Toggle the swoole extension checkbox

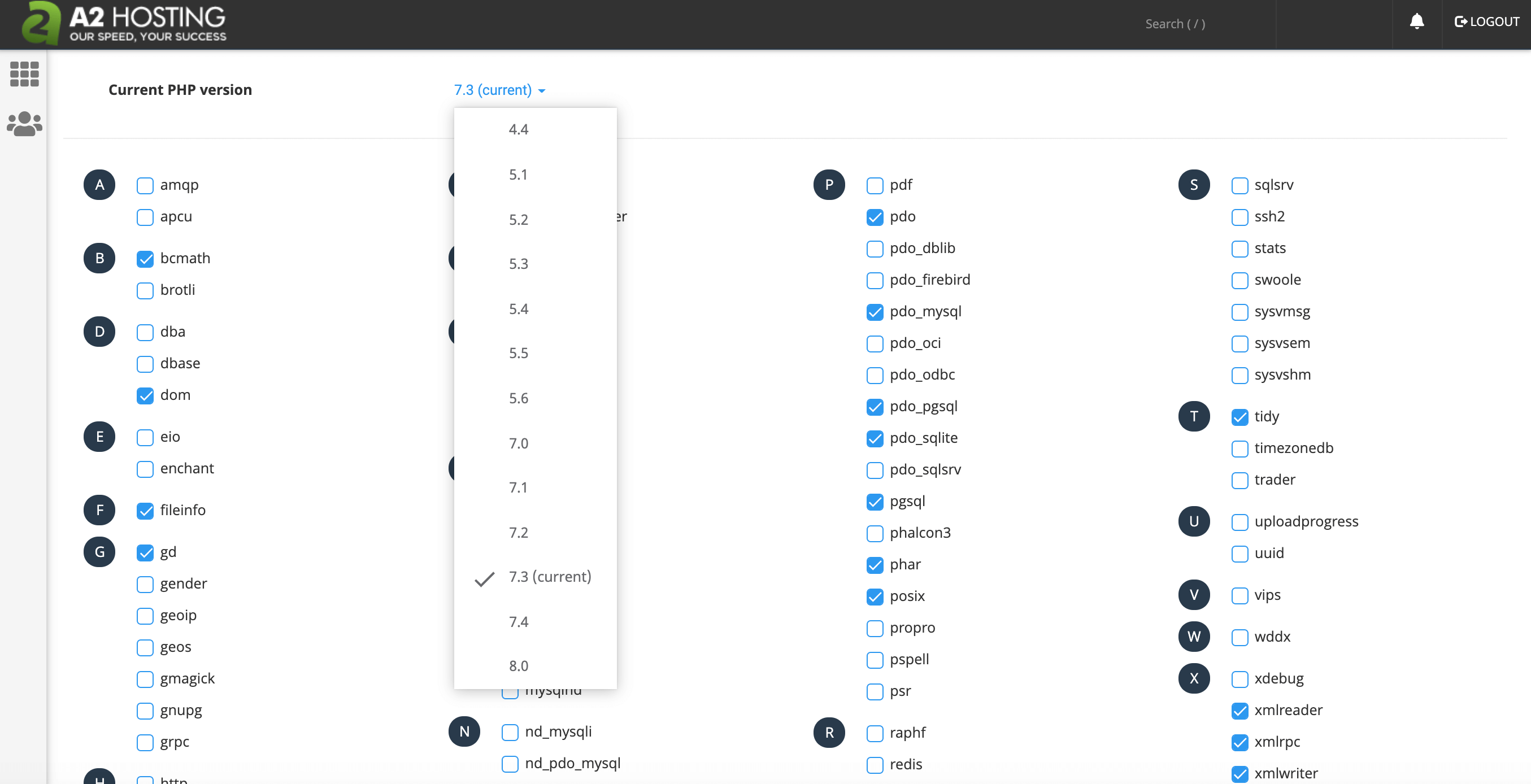pyautogui.click(x=1240, y=280)
